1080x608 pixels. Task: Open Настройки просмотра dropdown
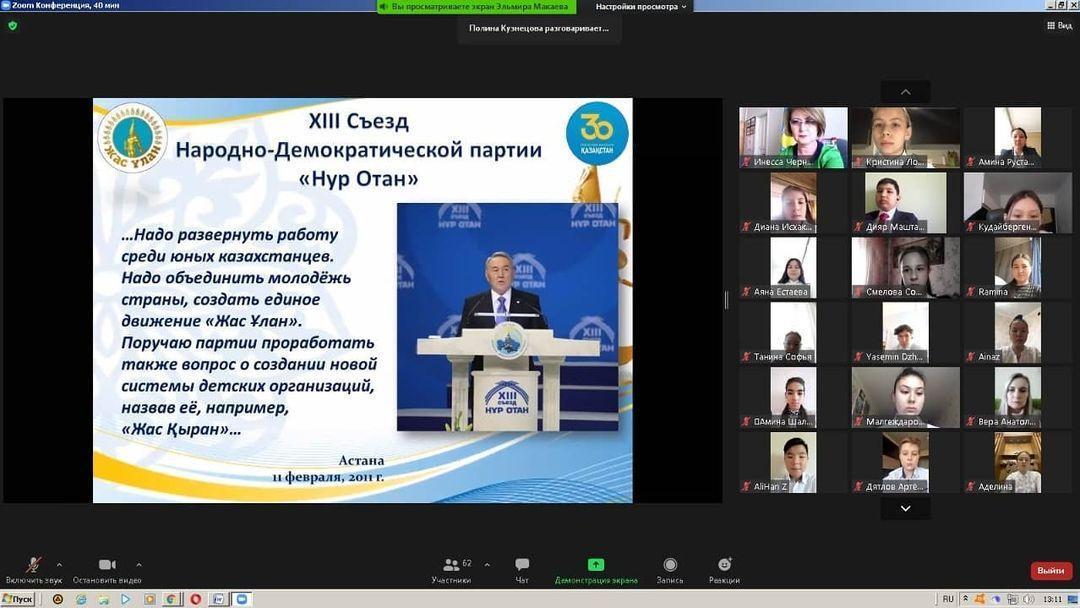641,6
